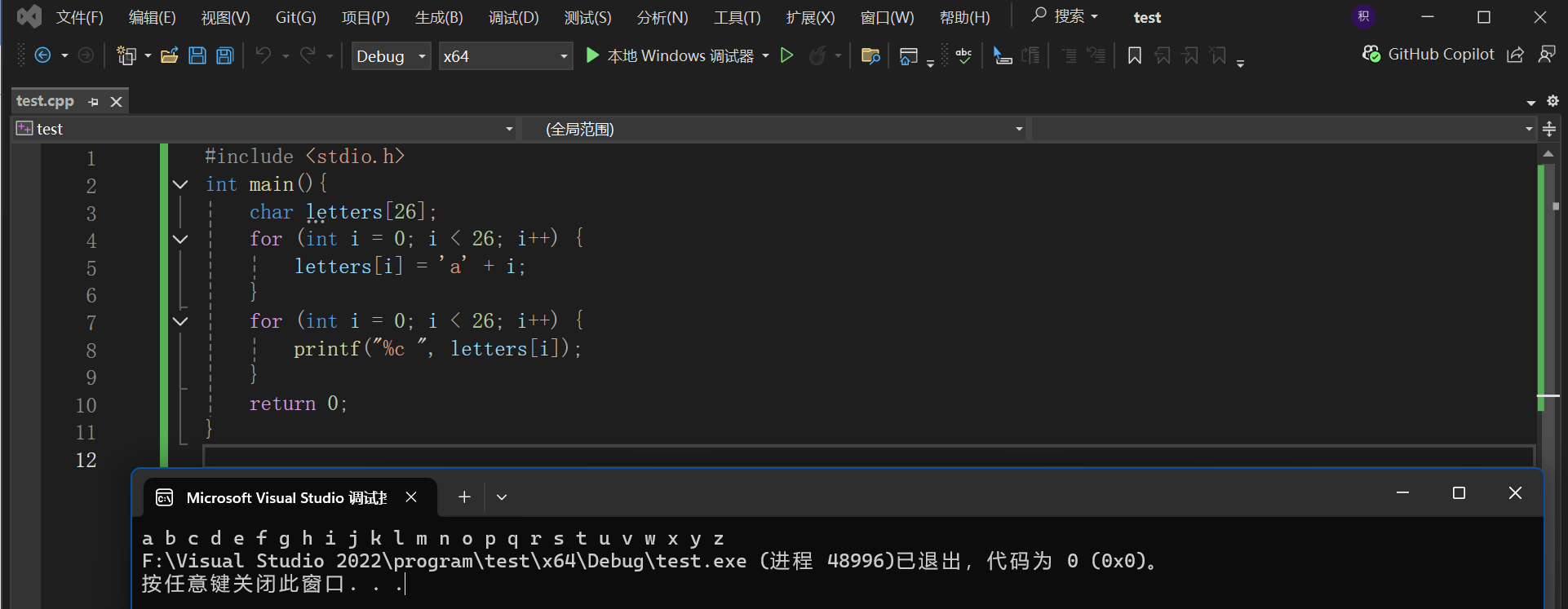Click the GitHub Copilot label
The image size is (1568, 609).
point(1441,54)
